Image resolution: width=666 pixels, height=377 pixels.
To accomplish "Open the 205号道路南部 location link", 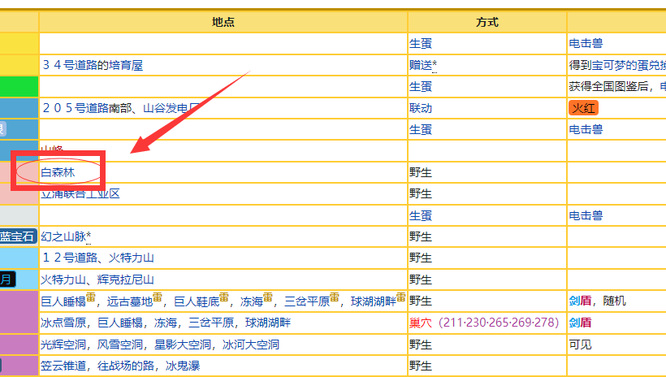I will click(87, 108).
